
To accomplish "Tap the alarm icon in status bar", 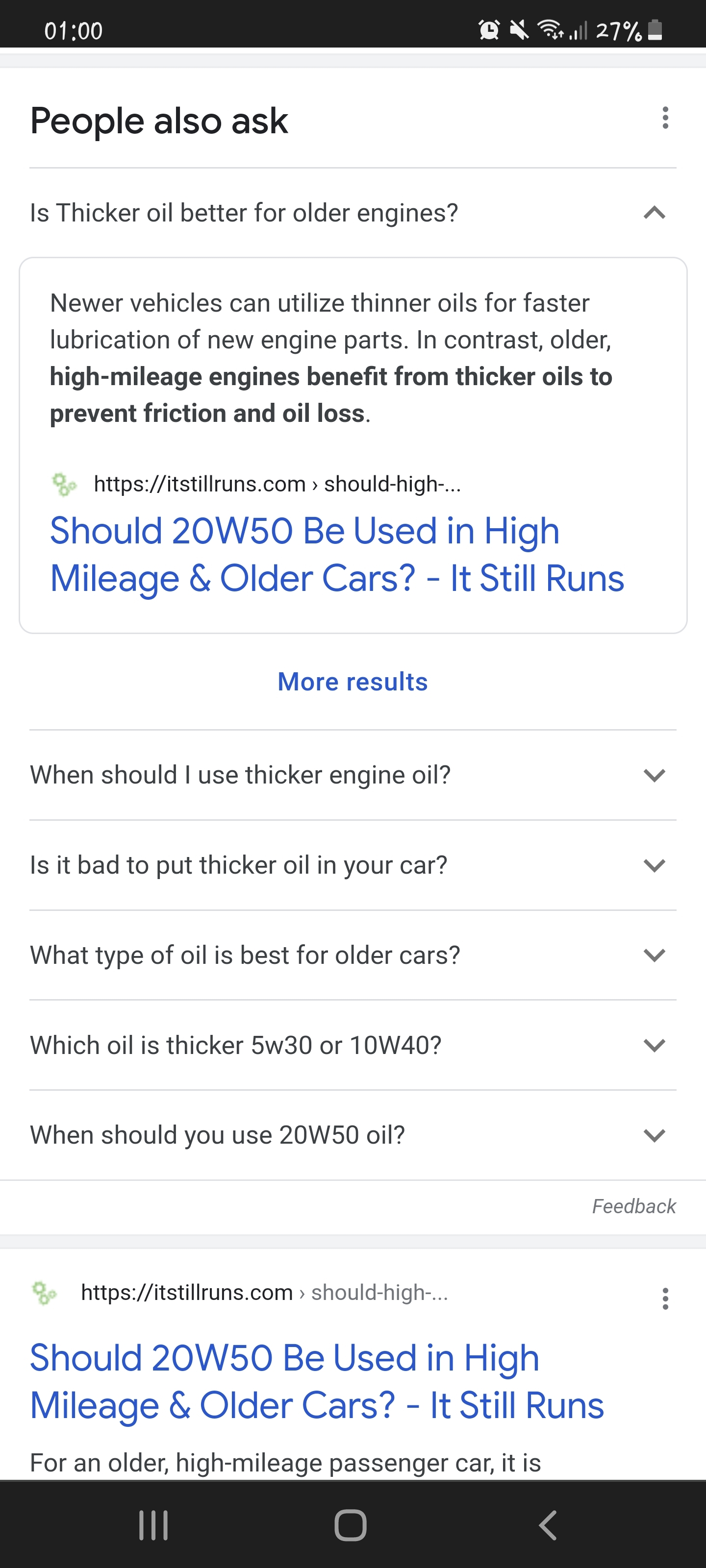I will 489,29.
